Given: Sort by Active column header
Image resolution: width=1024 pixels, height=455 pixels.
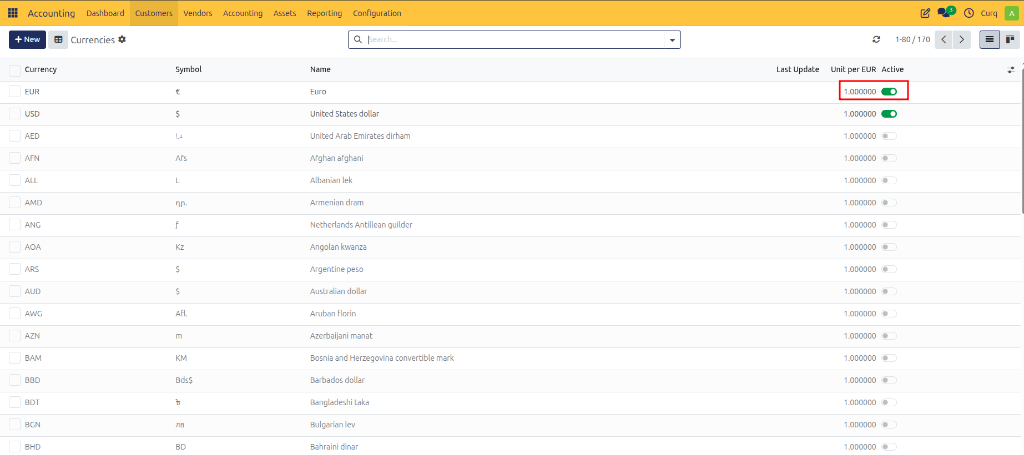Looking at the screenshot, I should pyautogui.click(x=893, y=69).
